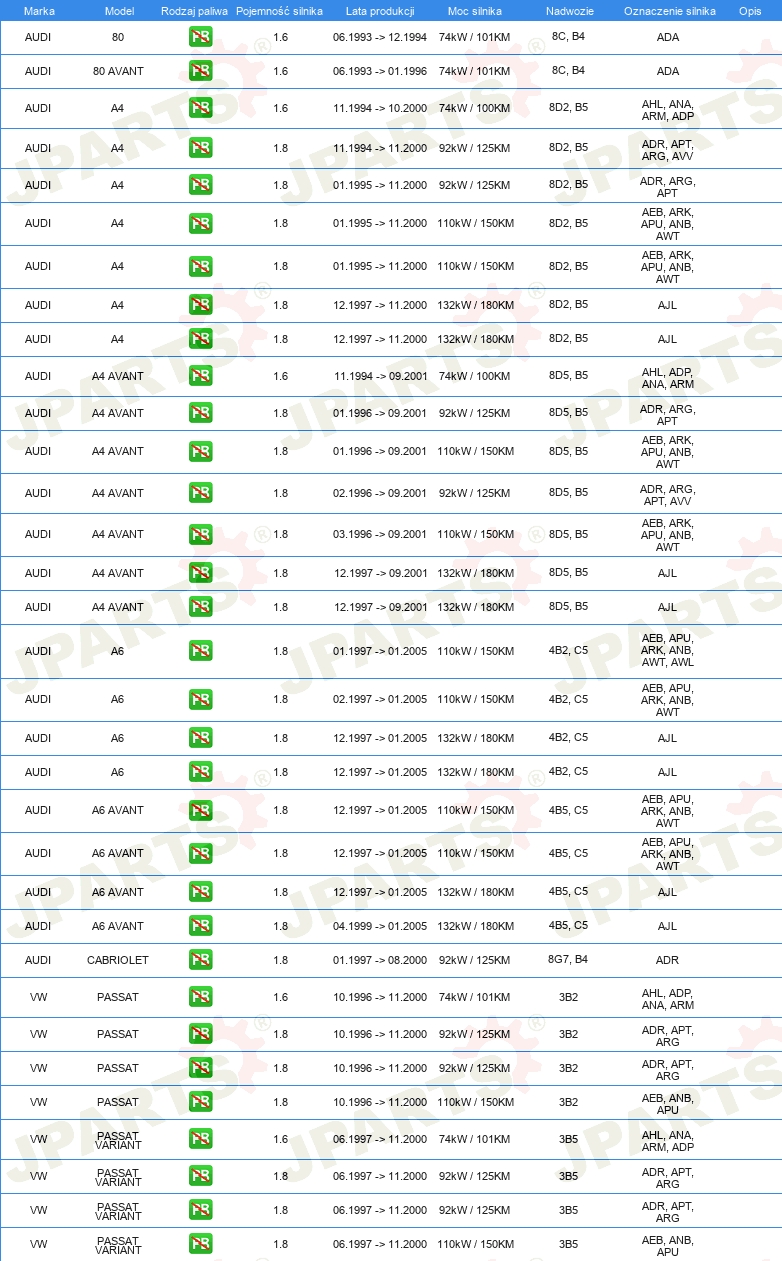Image resolution: width=782 pixels, height=1261 pixels.
Task: Click fuel icon for A4 92kW from 01.1995
Action: [x=200, y=185]
